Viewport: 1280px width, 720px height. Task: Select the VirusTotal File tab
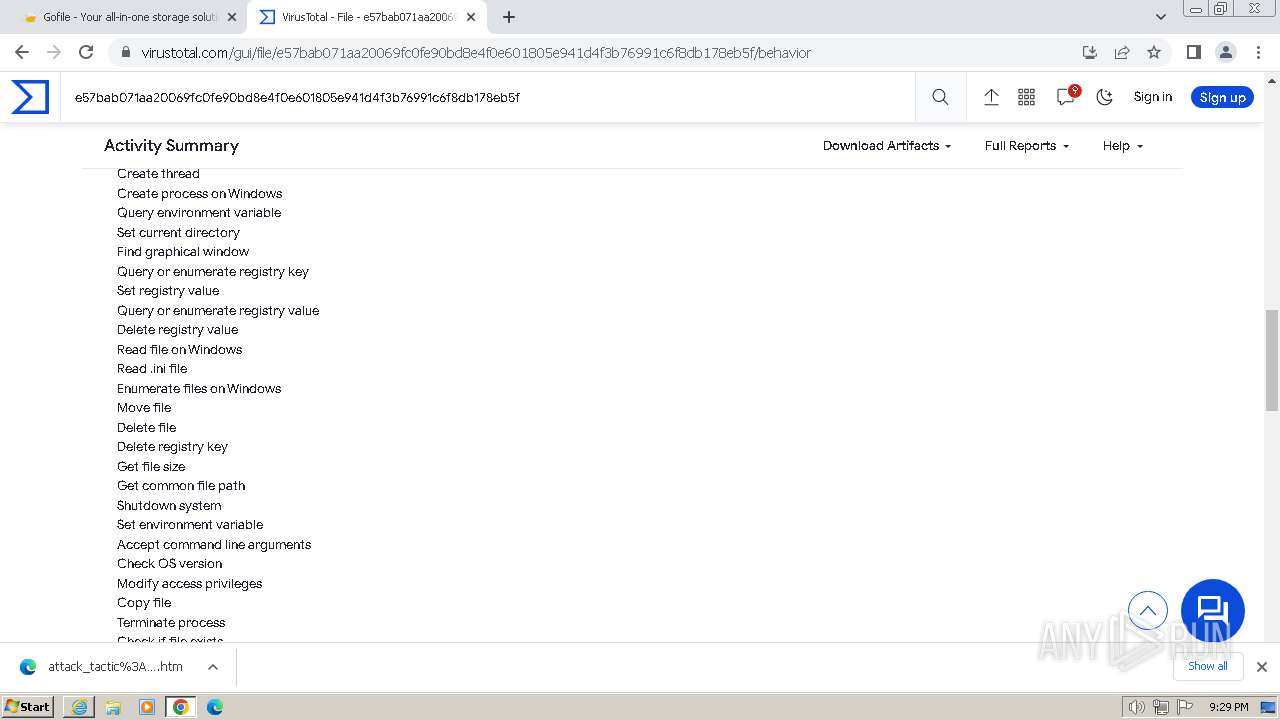366,17
